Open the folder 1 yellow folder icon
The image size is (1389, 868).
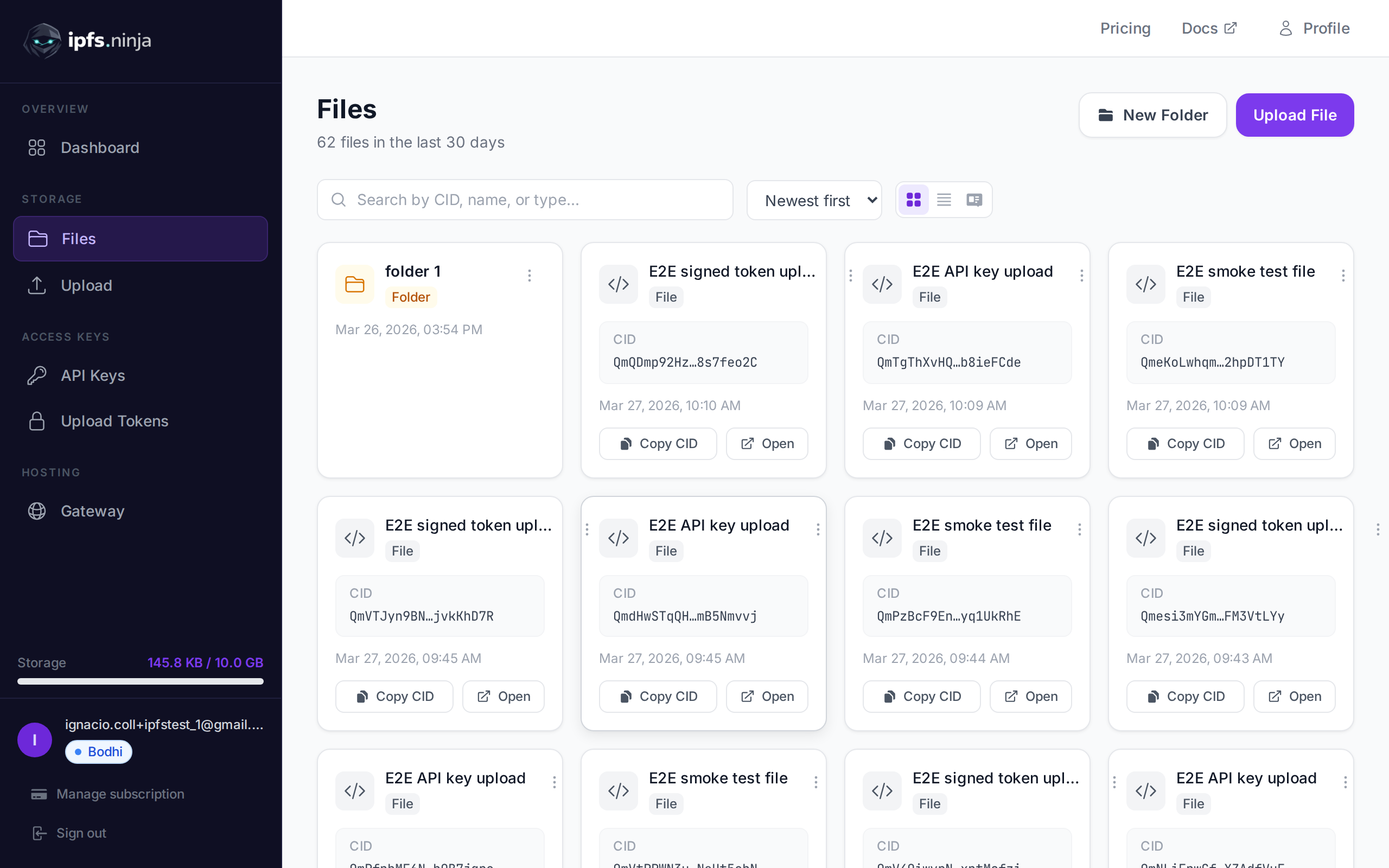[x=354, y=284]
